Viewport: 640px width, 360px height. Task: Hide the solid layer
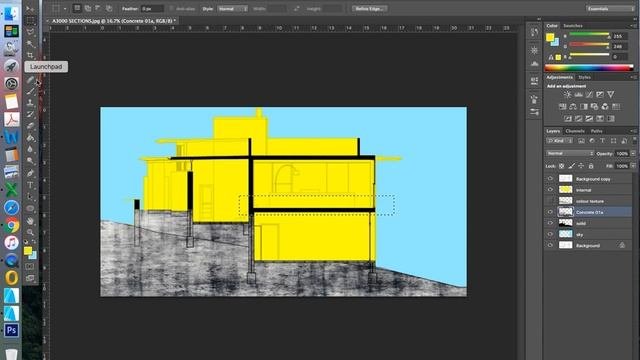click(x=550, y=223)
